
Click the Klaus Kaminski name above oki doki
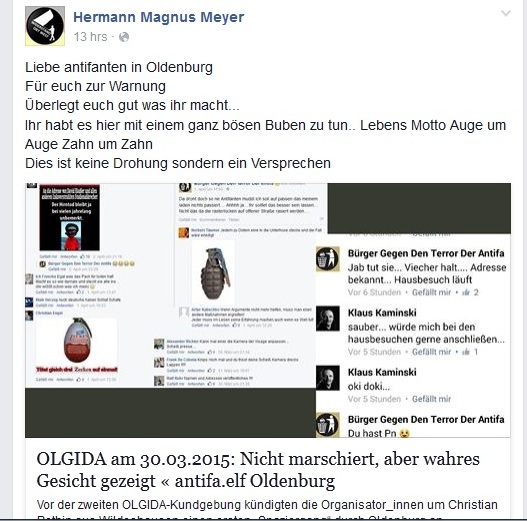point(382,372)
